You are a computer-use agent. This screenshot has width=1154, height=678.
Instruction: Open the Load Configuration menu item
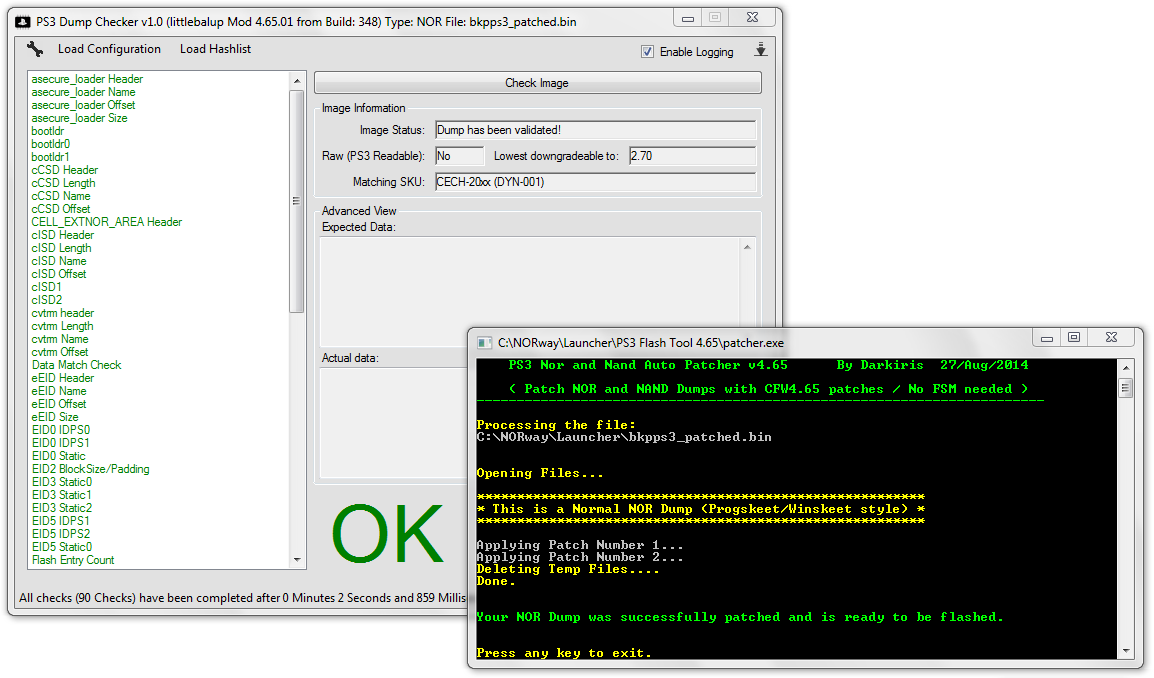pyautogui.click(x=109, y=49)
